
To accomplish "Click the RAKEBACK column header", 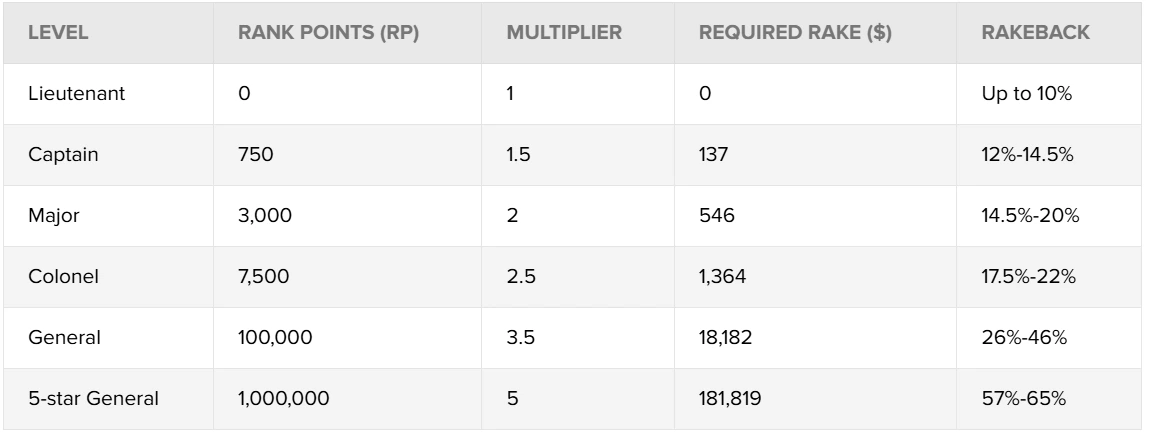I will tap(1036, 33).
